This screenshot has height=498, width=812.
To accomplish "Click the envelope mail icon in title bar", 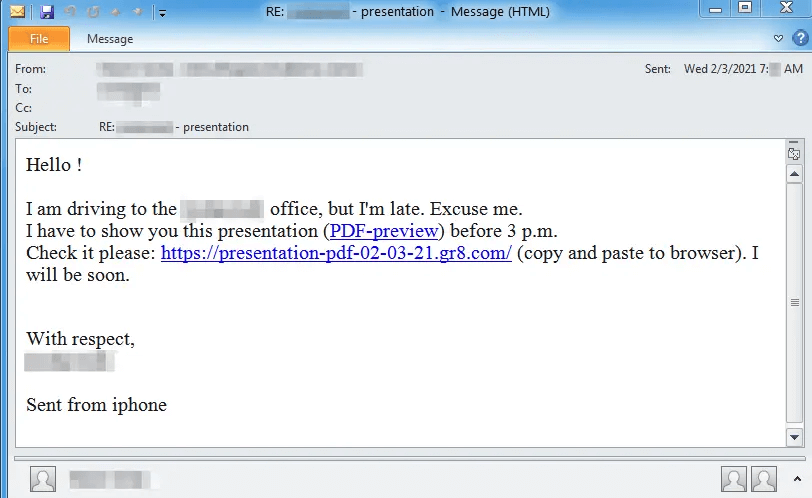I will [18, 11].
